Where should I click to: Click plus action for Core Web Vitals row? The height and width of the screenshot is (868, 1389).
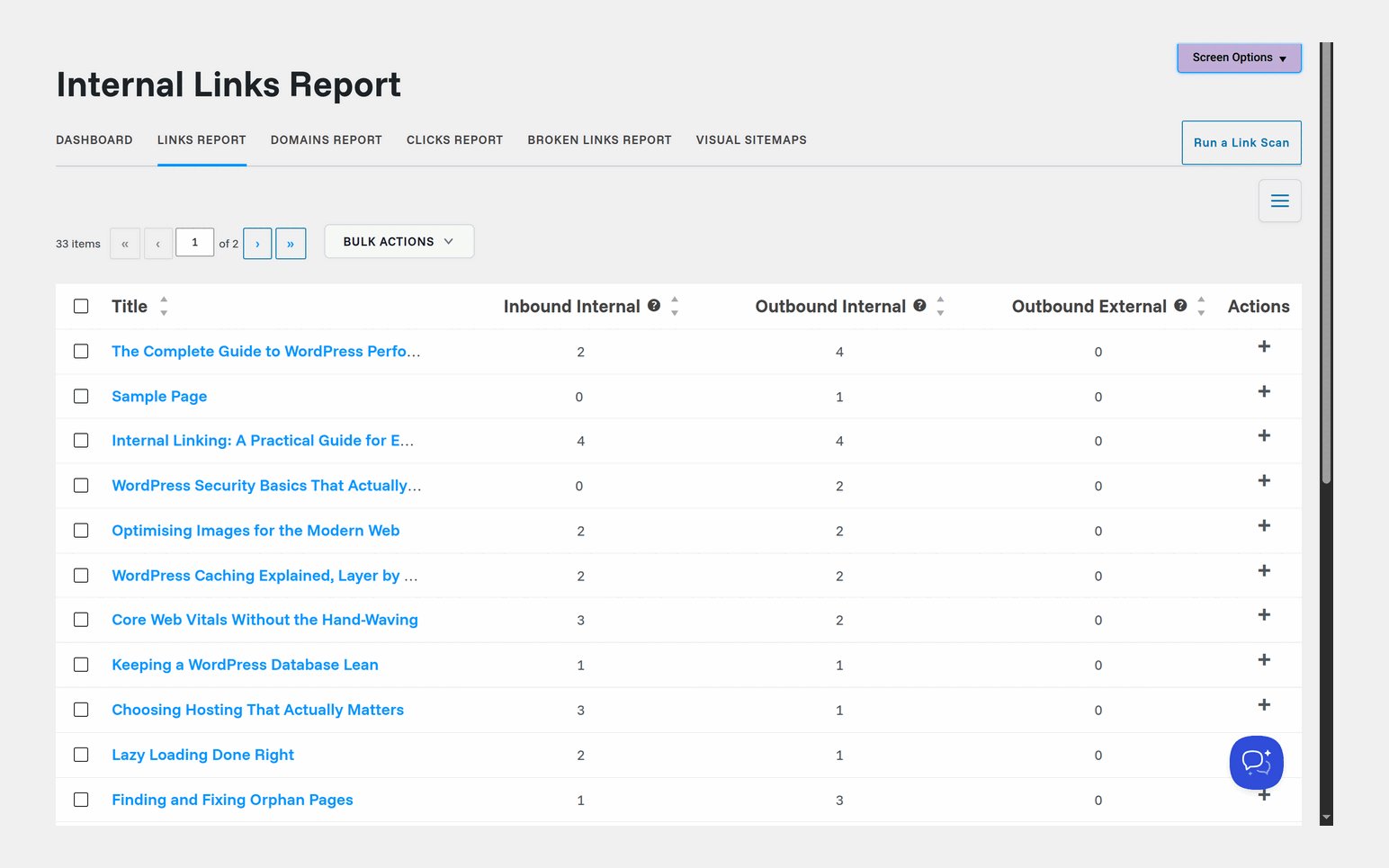tap(1264, 615)
